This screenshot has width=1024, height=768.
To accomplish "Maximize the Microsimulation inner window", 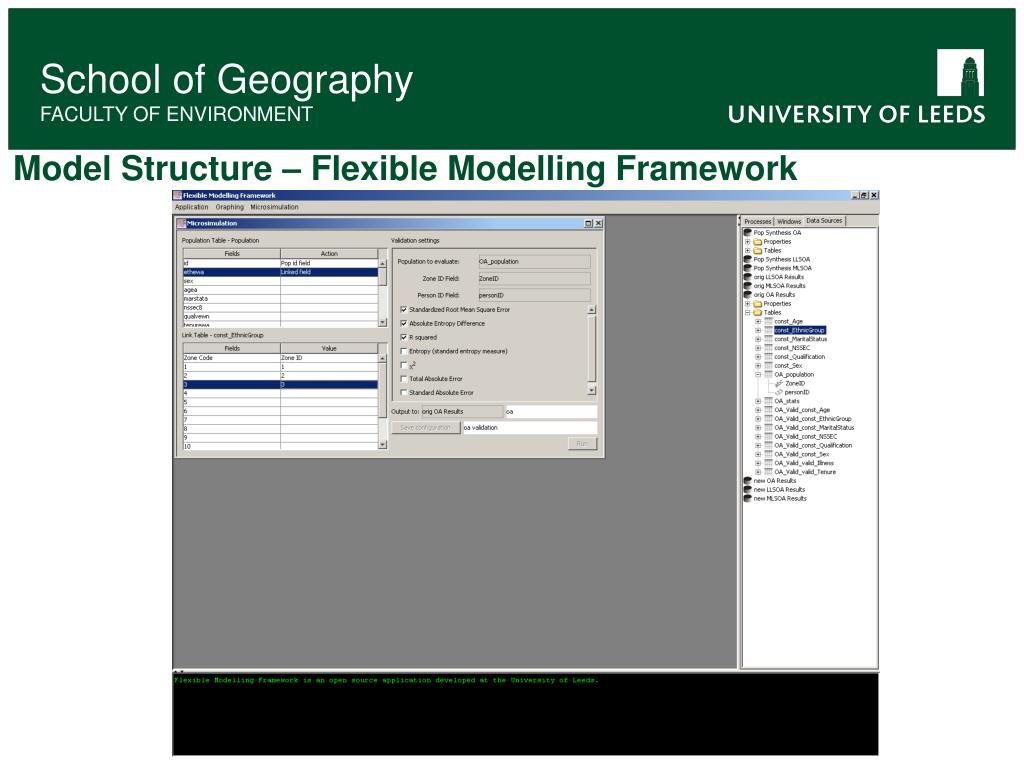I will tap(588, 223).
